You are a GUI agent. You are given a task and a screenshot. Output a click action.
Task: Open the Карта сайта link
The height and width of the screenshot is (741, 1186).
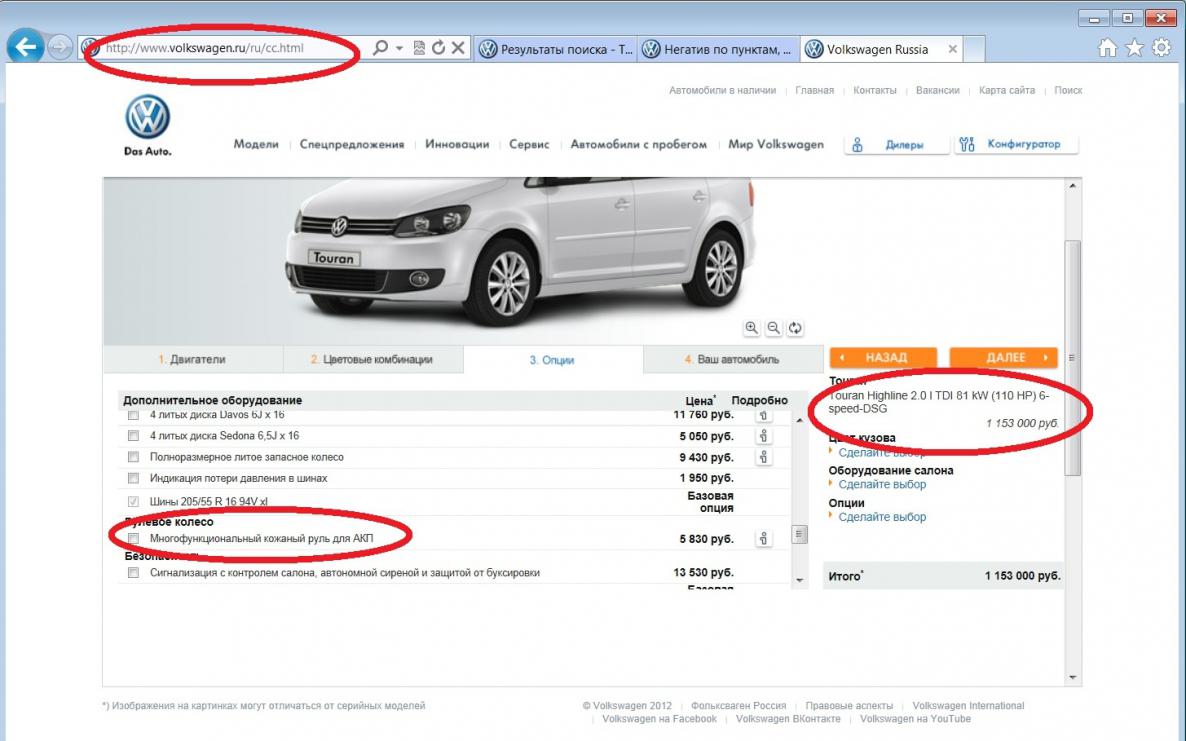1007,90
